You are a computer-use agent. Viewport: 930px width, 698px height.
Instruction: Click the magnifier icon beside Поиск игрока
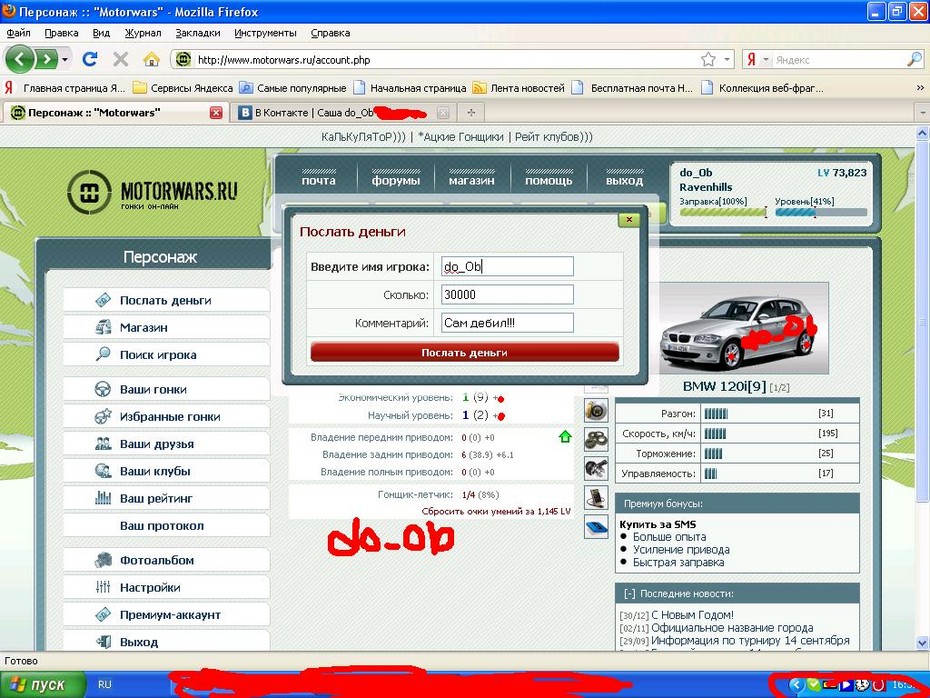[x=103, y=355]
